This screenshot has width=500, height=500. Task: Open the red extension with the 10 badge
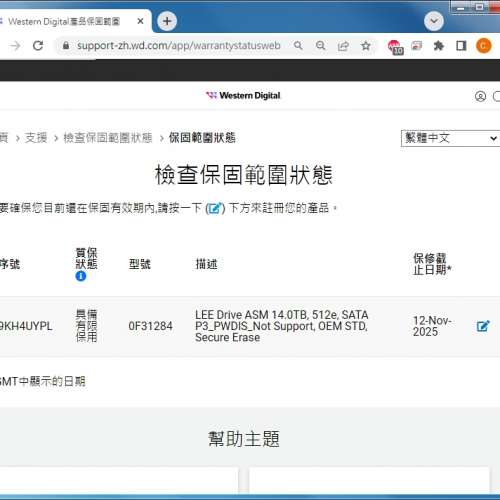point(395,46)
